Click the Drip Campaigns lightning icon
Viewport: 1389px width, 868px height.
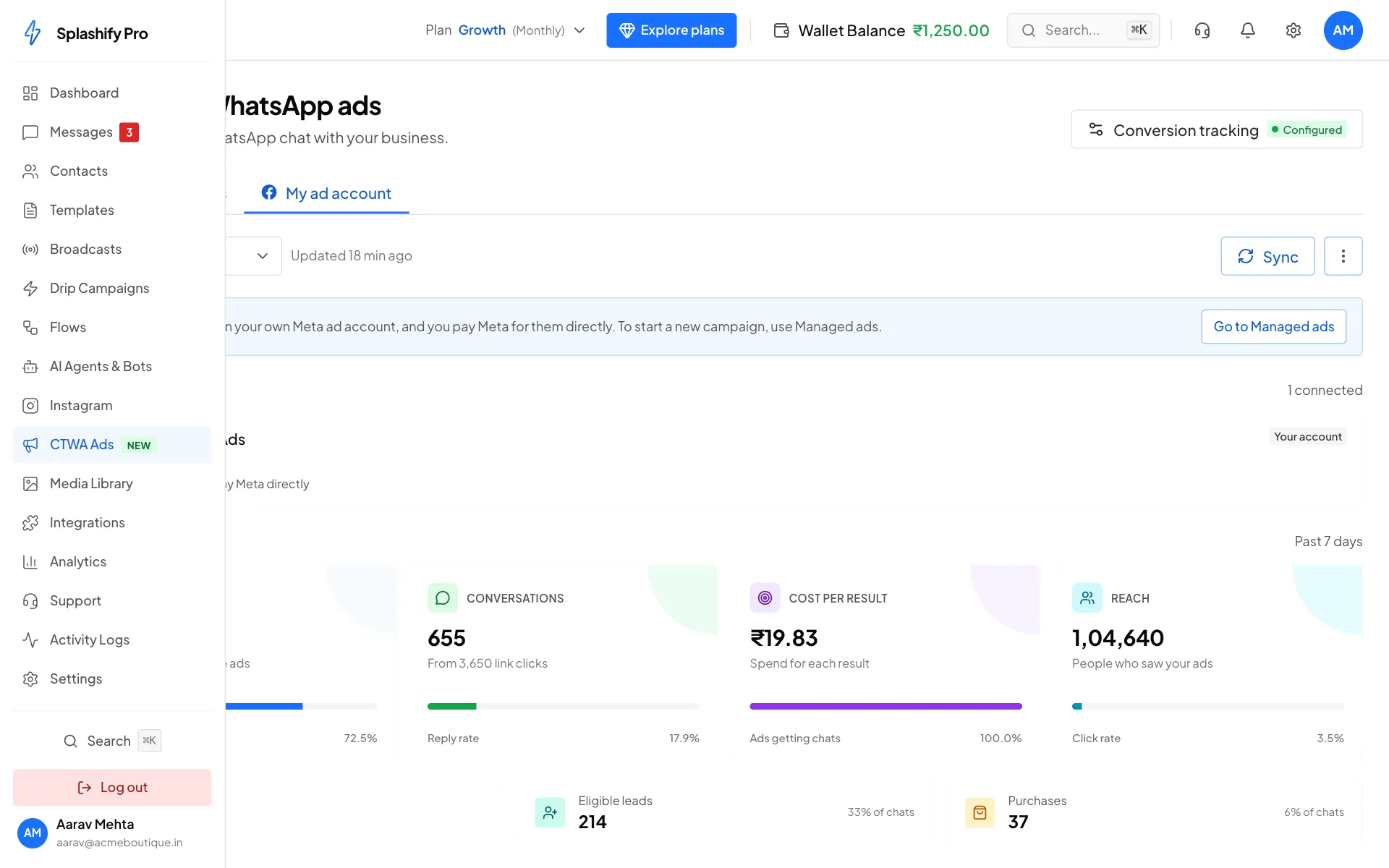pyautogui.click(x=30, y=289)
